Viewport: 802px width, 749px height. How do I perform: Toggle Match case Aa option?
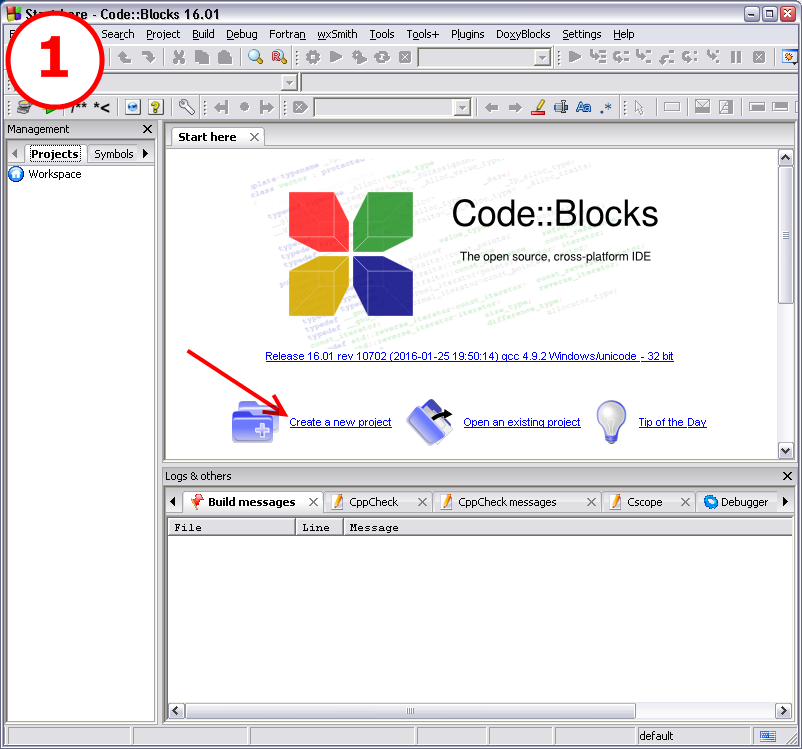pos(584,107)
